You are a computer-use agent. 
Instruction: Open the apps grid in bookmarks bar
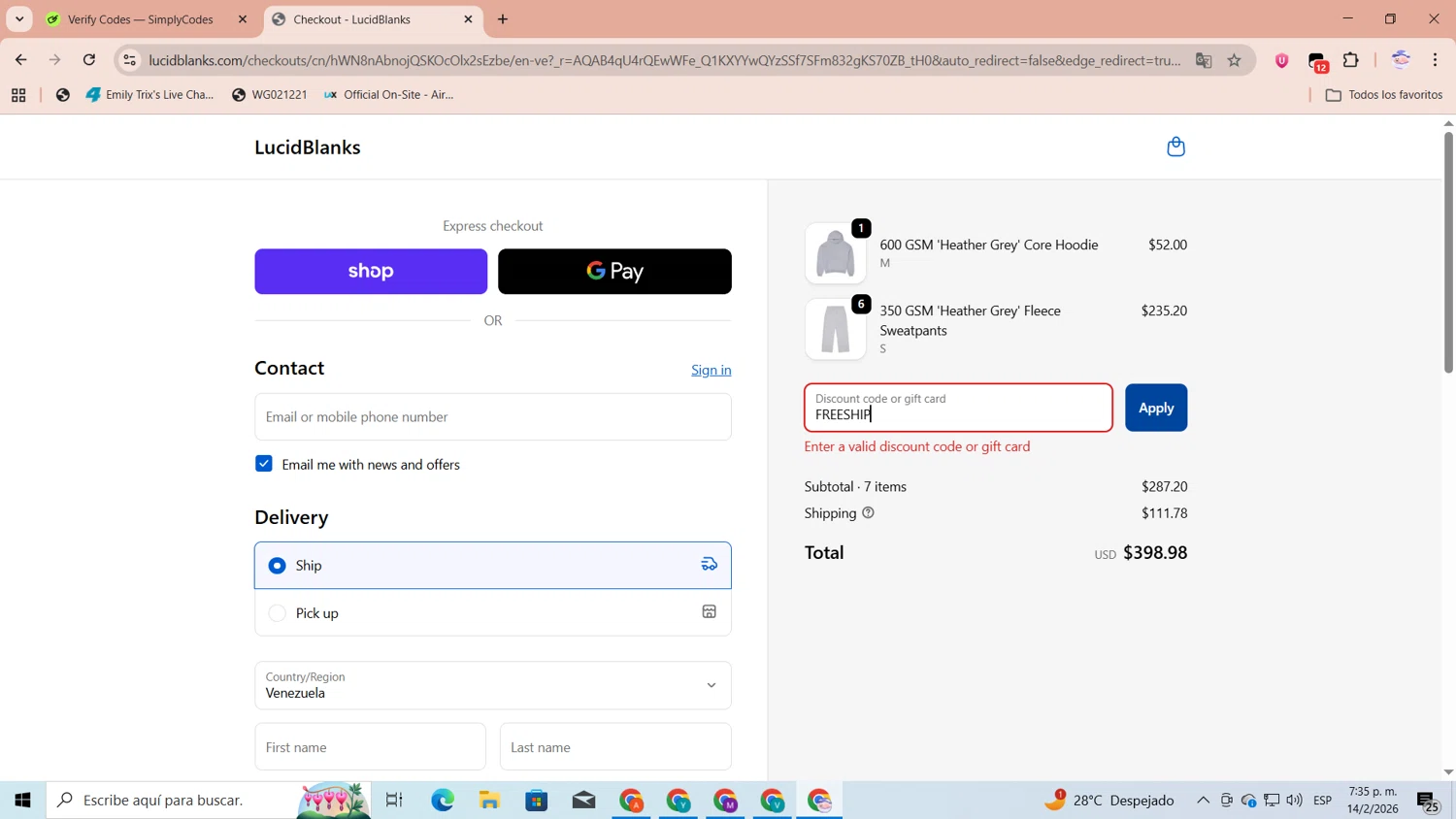18,95
